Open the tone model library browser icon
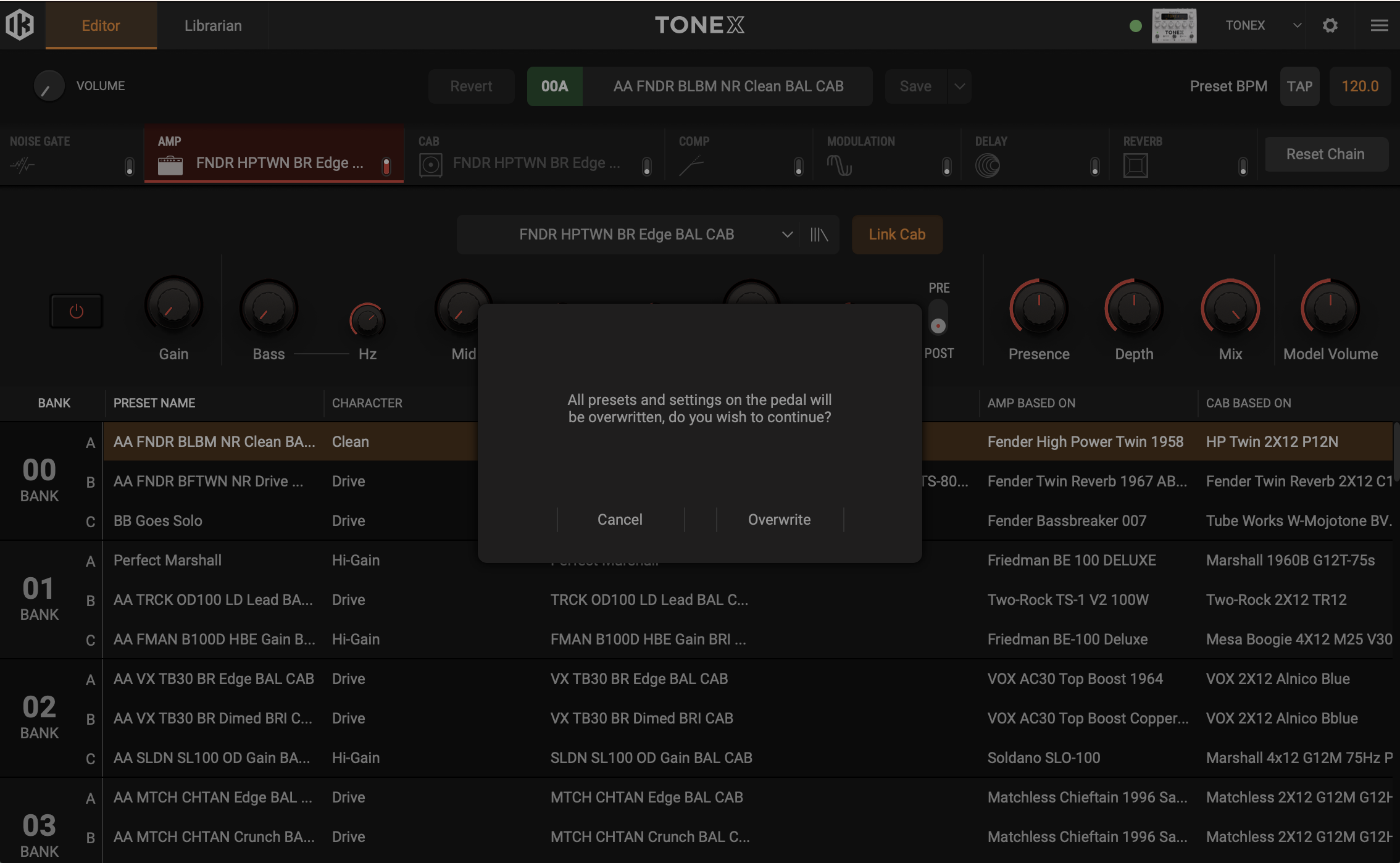The height and width of the screenshot is (863, 1400). point(819,235)
